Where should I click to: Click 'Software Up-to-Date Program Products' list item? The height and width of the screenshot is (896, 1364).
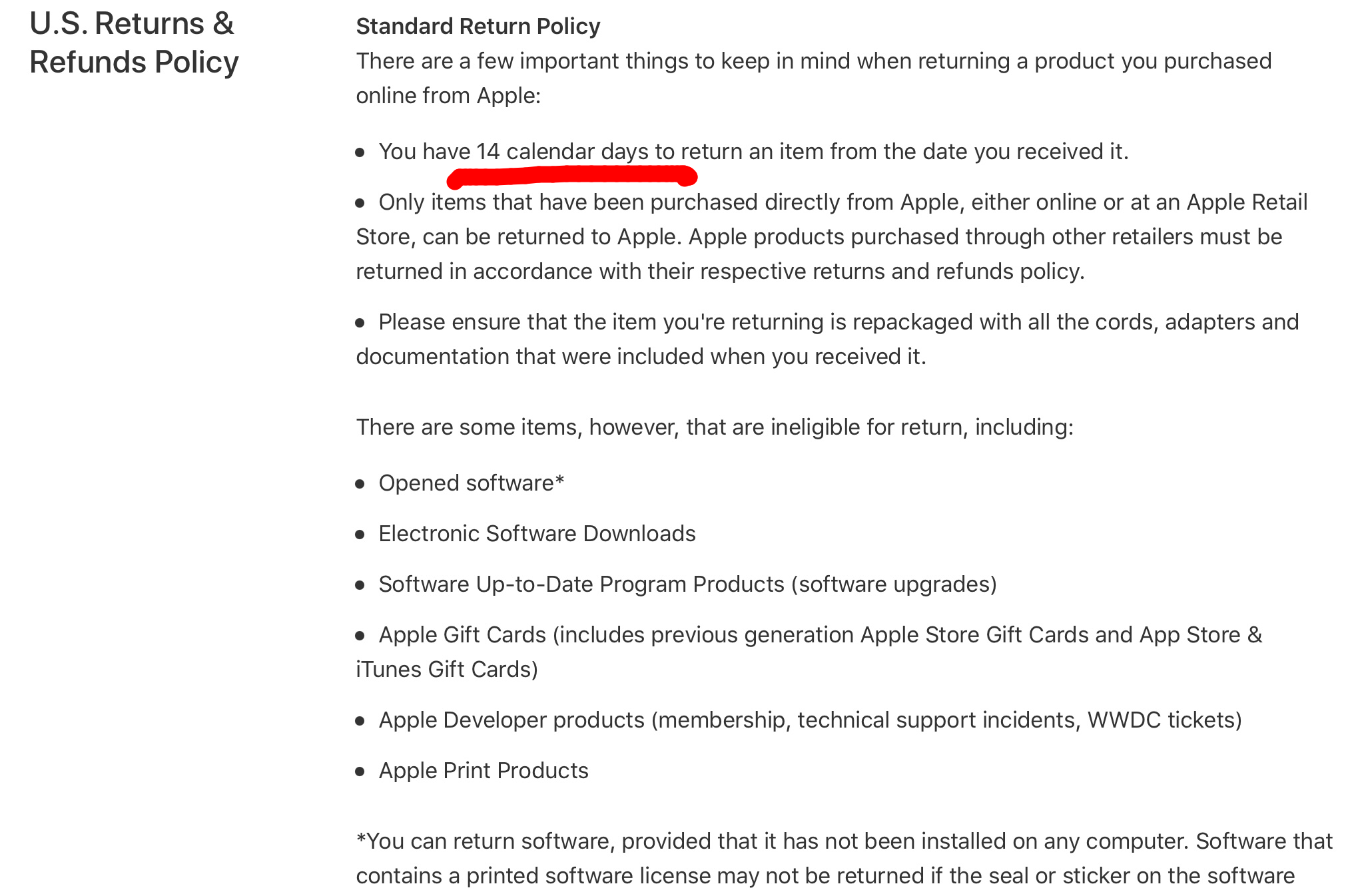(688, 584)
